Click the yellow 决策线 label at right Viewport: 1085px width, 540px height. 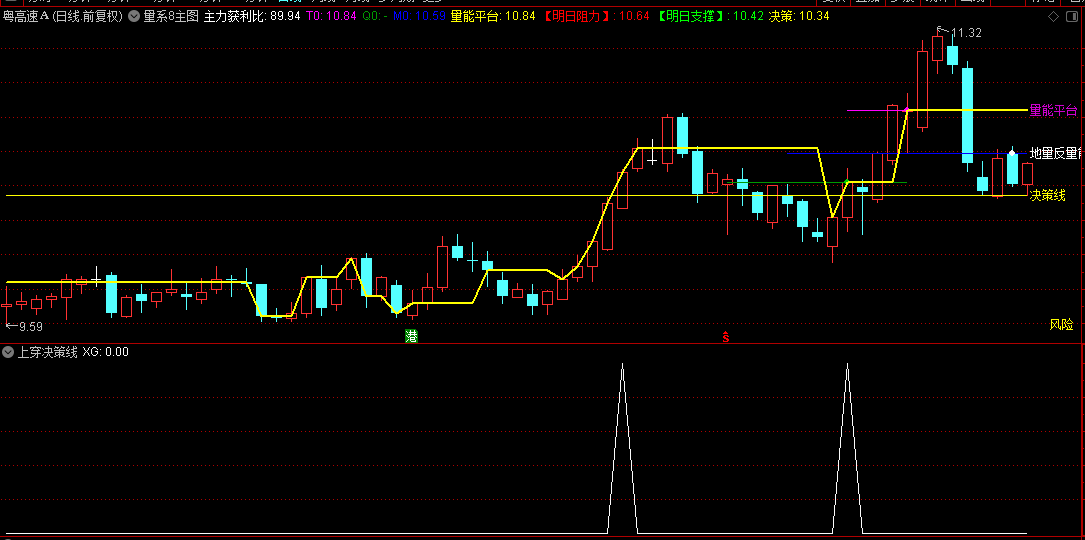1048,196
